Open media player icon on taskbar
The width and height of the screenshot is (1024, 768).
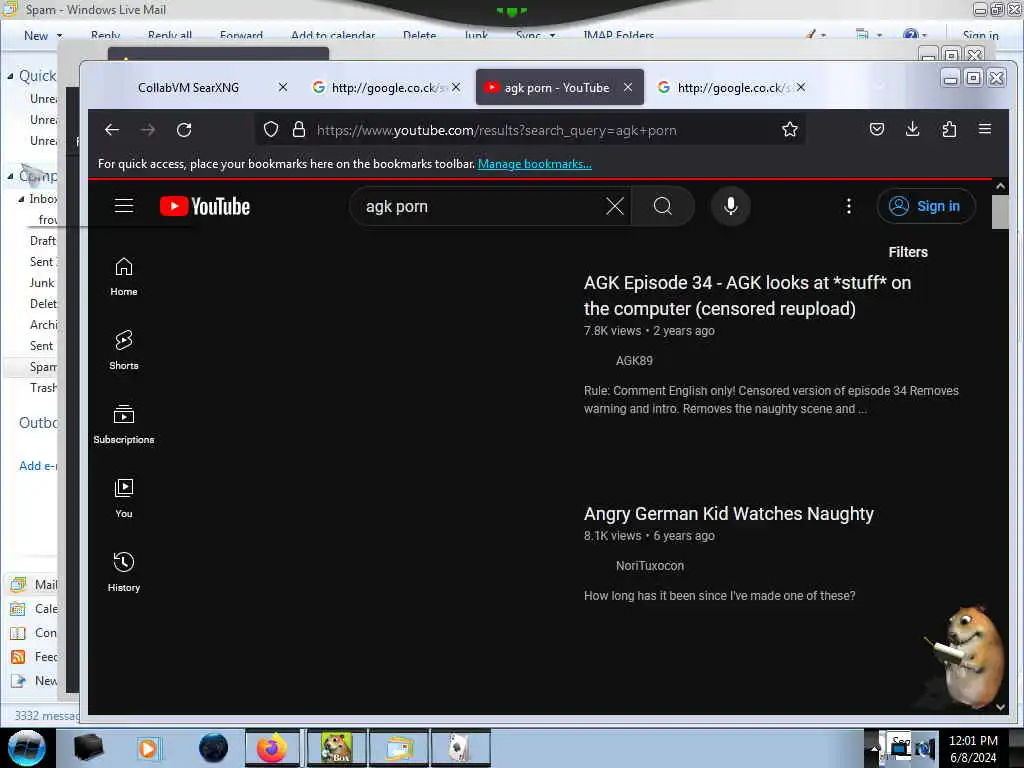(x=148, y=748)
